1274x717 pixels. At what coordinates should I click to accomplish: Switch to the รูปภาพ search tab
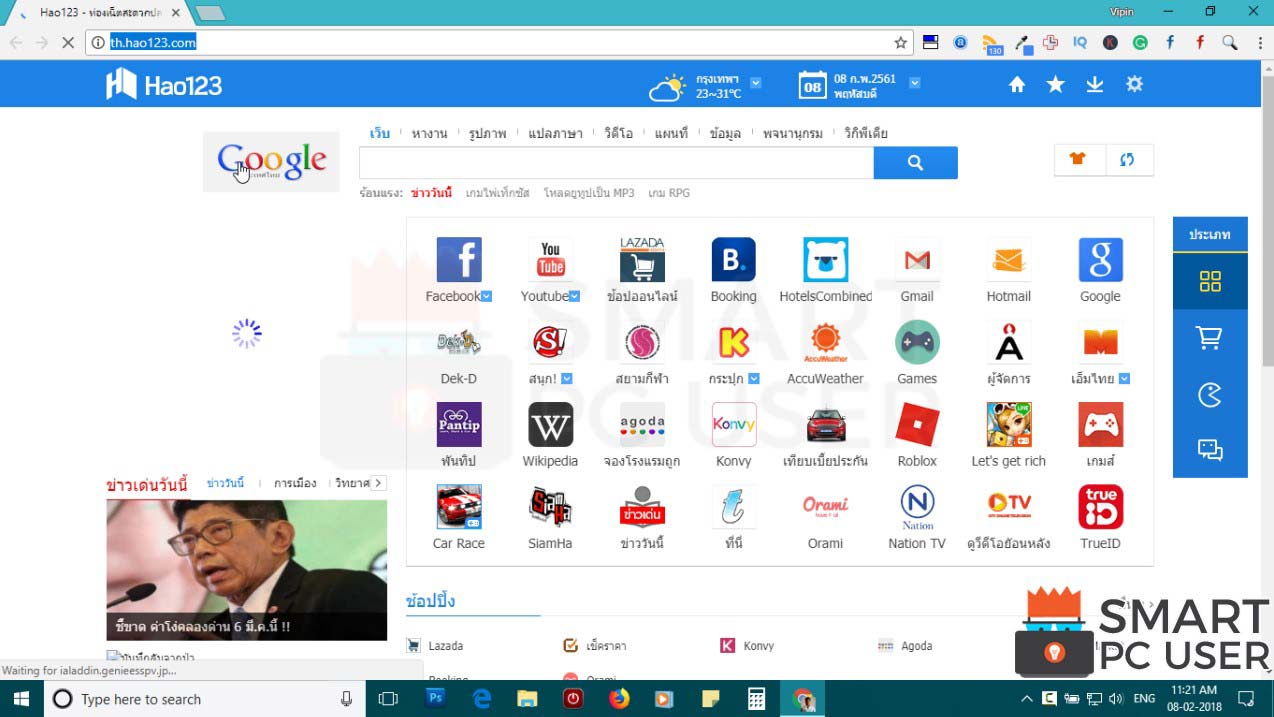point(488,132)
